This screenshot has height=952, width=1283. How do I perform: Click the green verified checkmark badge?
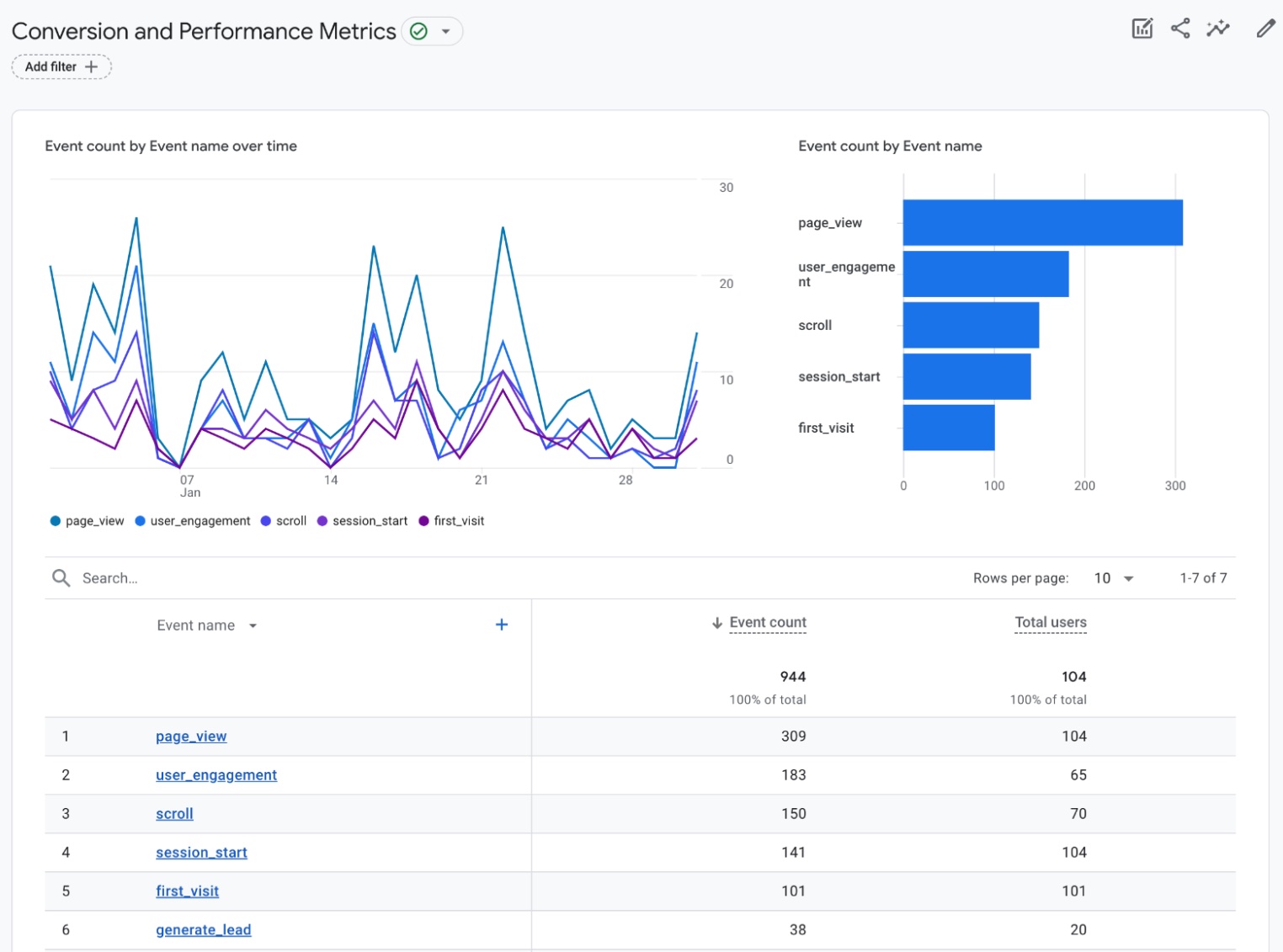[x=418, y=30]
